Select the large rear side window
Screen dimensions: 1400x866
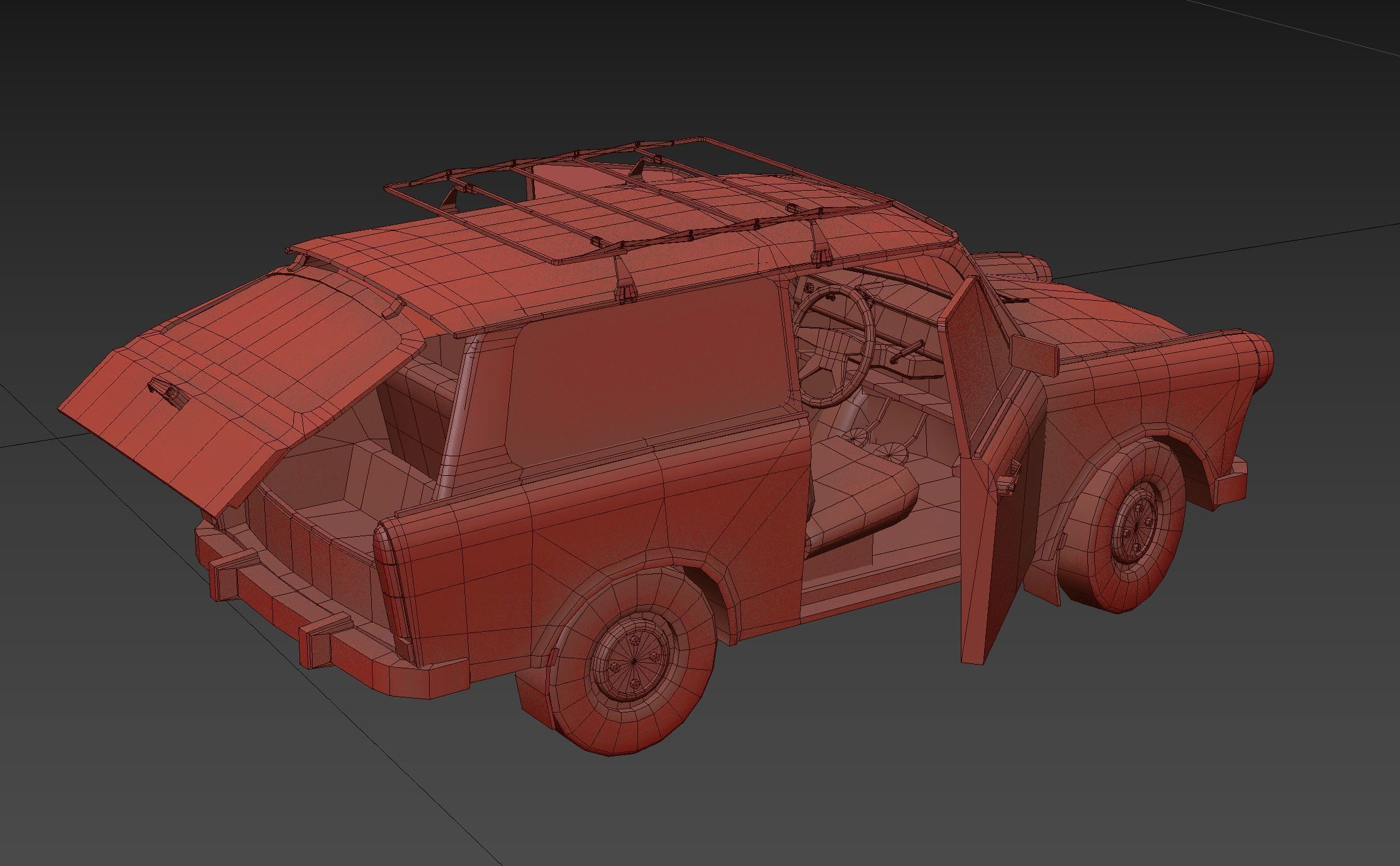click(x=648, y=371)
